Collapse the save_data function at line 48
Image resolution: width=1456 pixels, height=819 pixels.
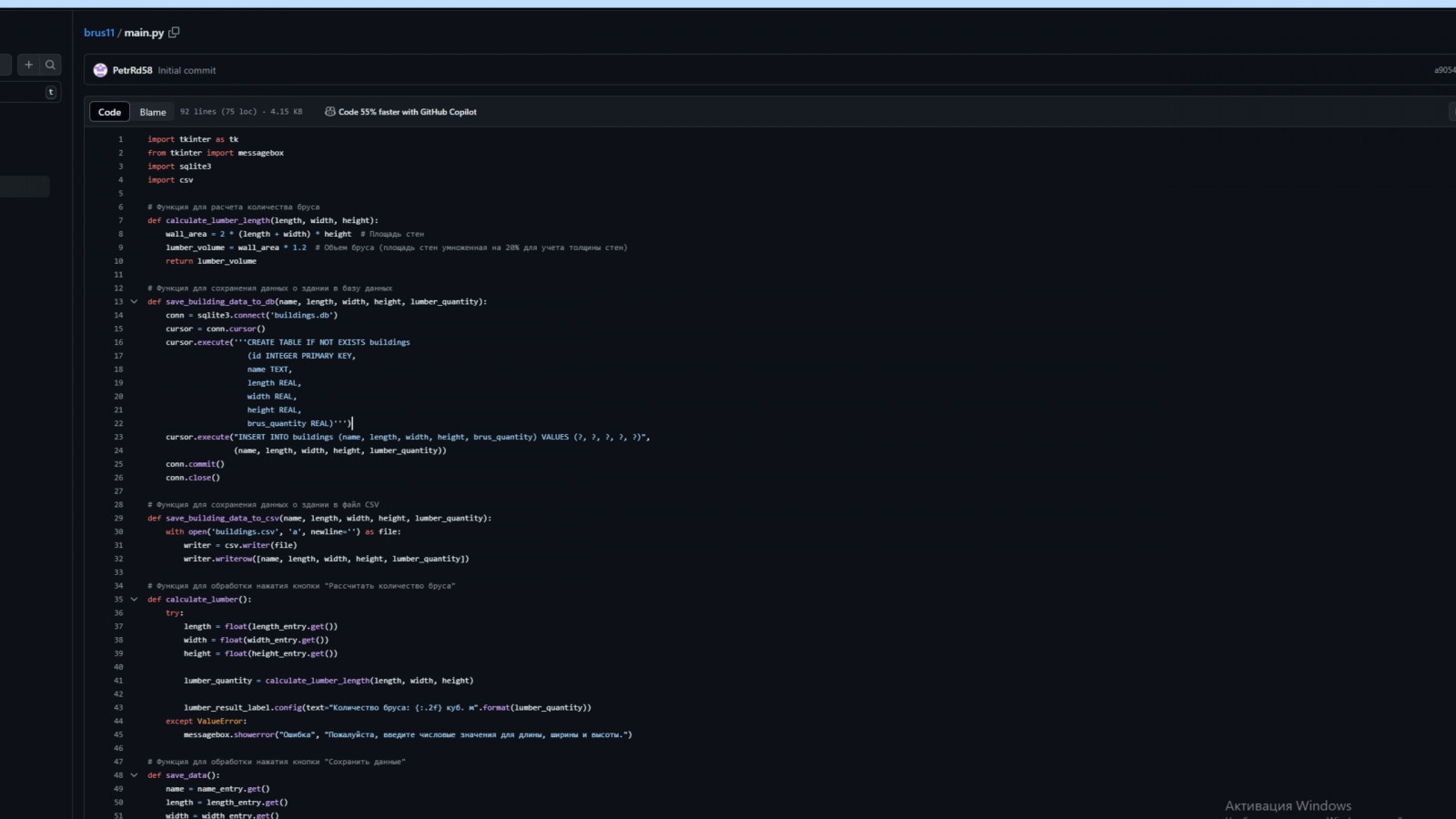point(134,776)
